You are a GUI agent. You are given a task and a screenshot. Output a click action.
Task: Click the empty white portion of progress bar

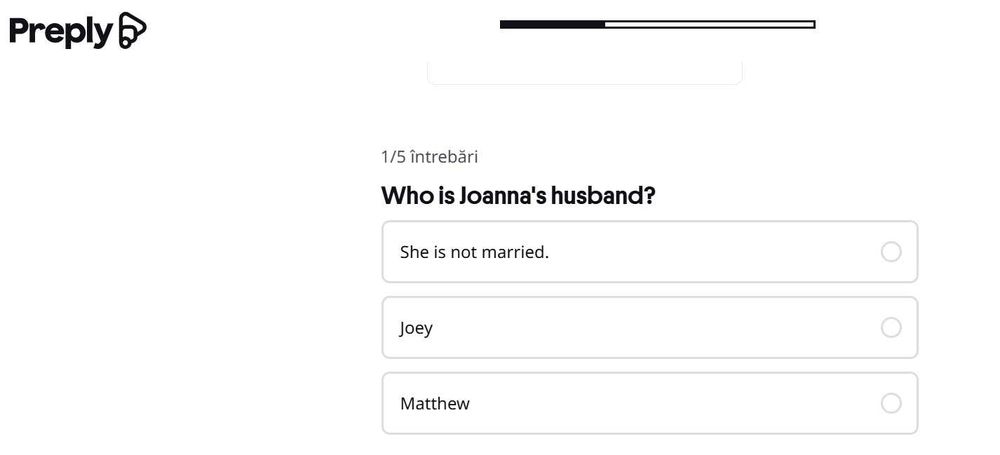pyautogui.click(x=710, y=24)
